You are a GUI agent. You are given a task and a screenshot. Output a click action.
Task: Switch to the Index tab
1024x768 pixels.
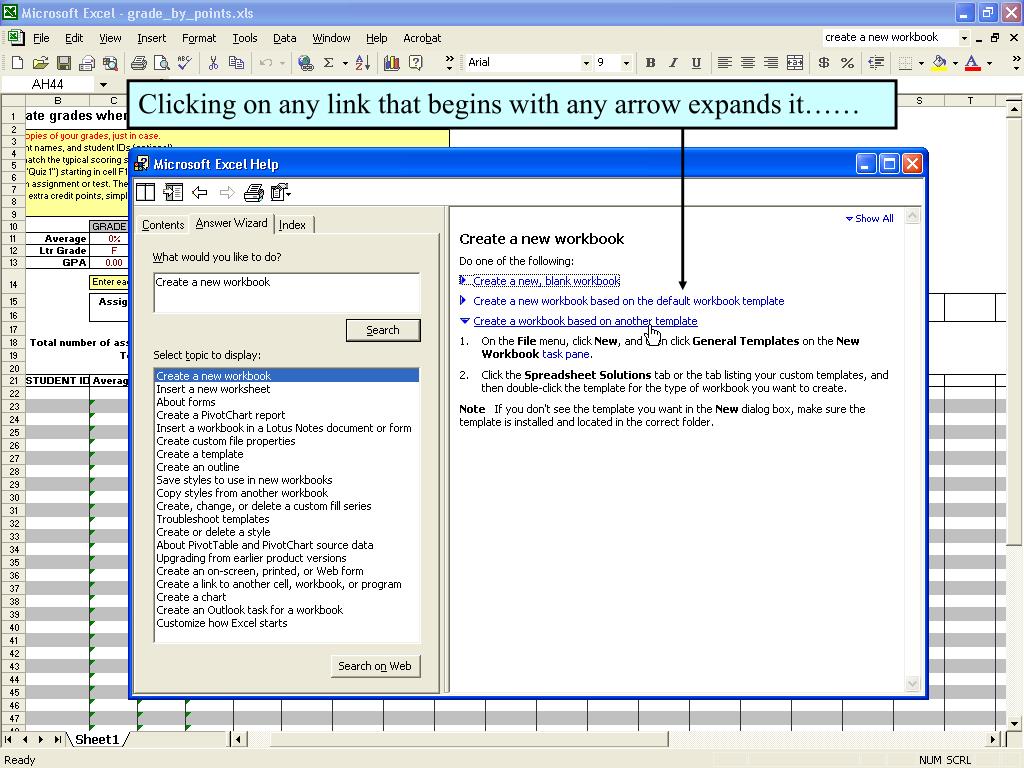tap(293, 225)
